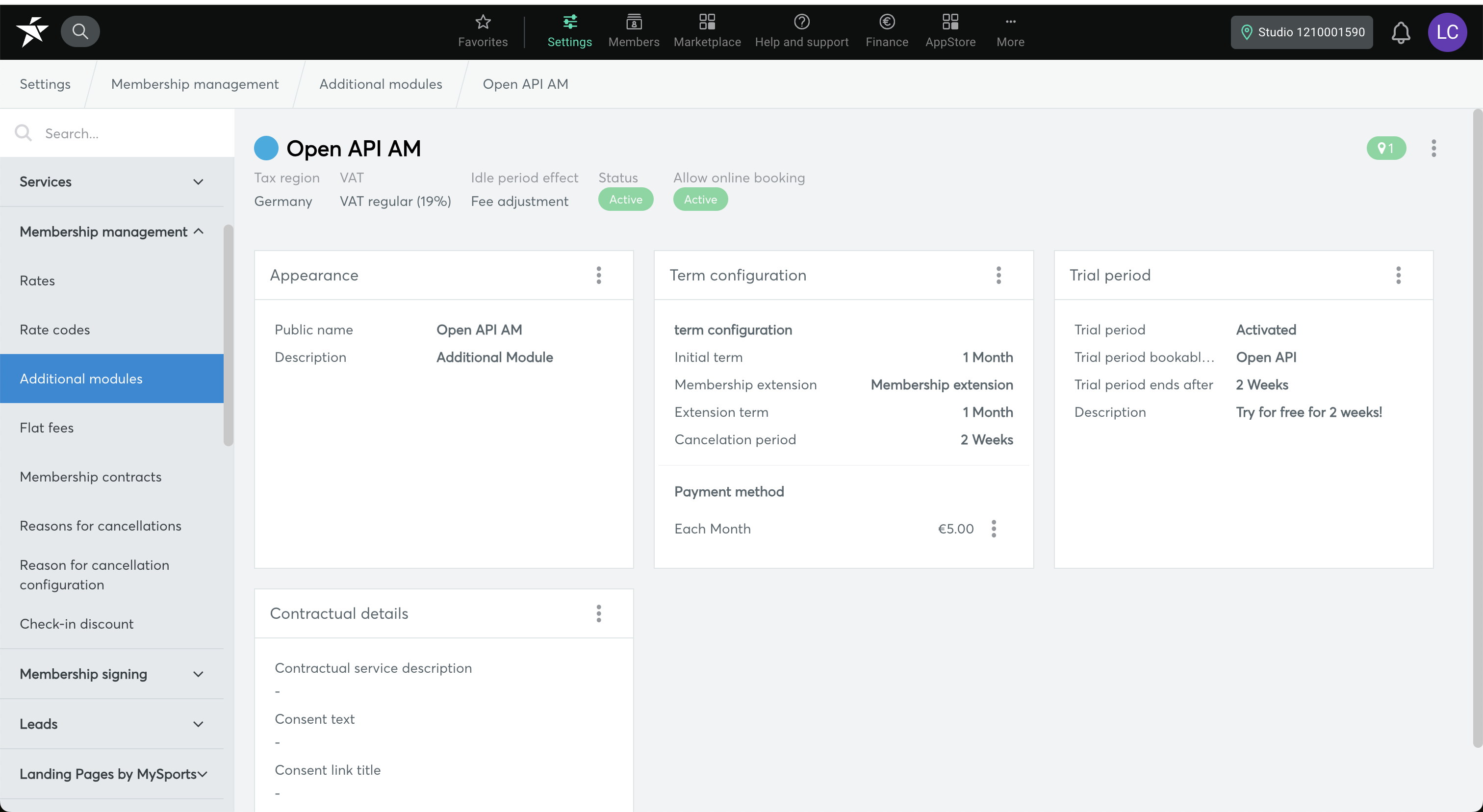The width and height of the screenshot is (1483, 812).
Task: Click the payment method options icon for Each Month
Action: pyautogui.click(x=994, y=529)
